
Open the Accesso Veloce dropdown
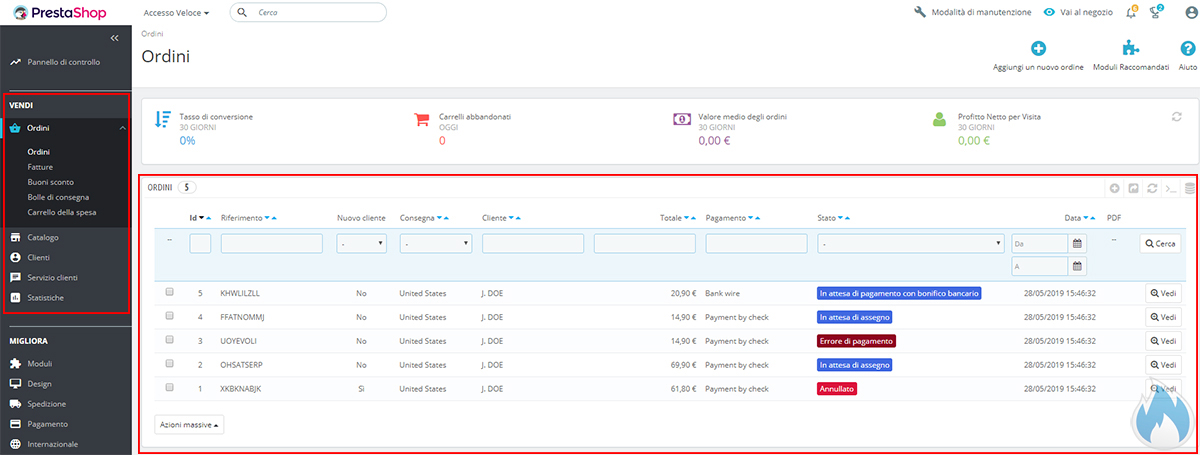pos(177,13)
